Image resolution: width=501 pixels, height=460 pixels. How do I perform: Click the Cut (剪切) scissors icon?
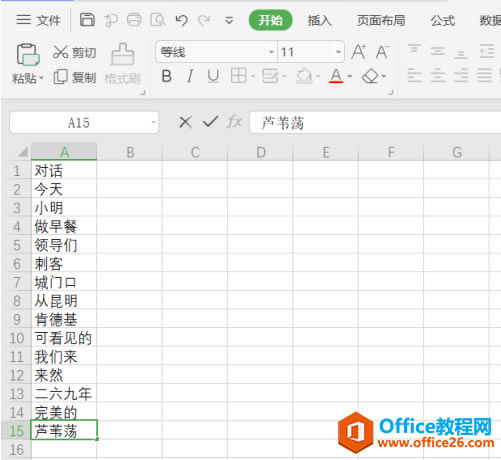click(x=60, y=52)
